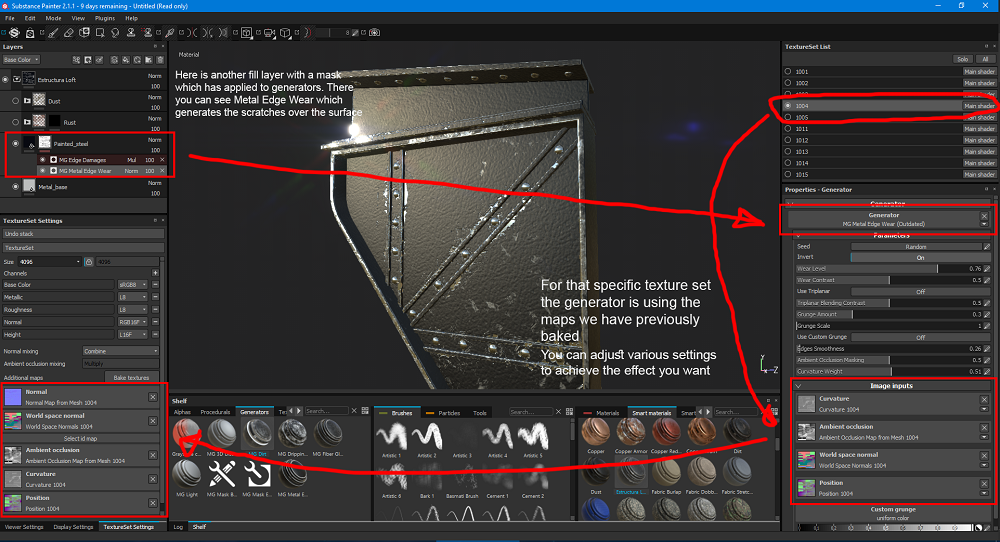
Task: Open the Normal mixing Combine dropdown
Action: tap(121, 351)
